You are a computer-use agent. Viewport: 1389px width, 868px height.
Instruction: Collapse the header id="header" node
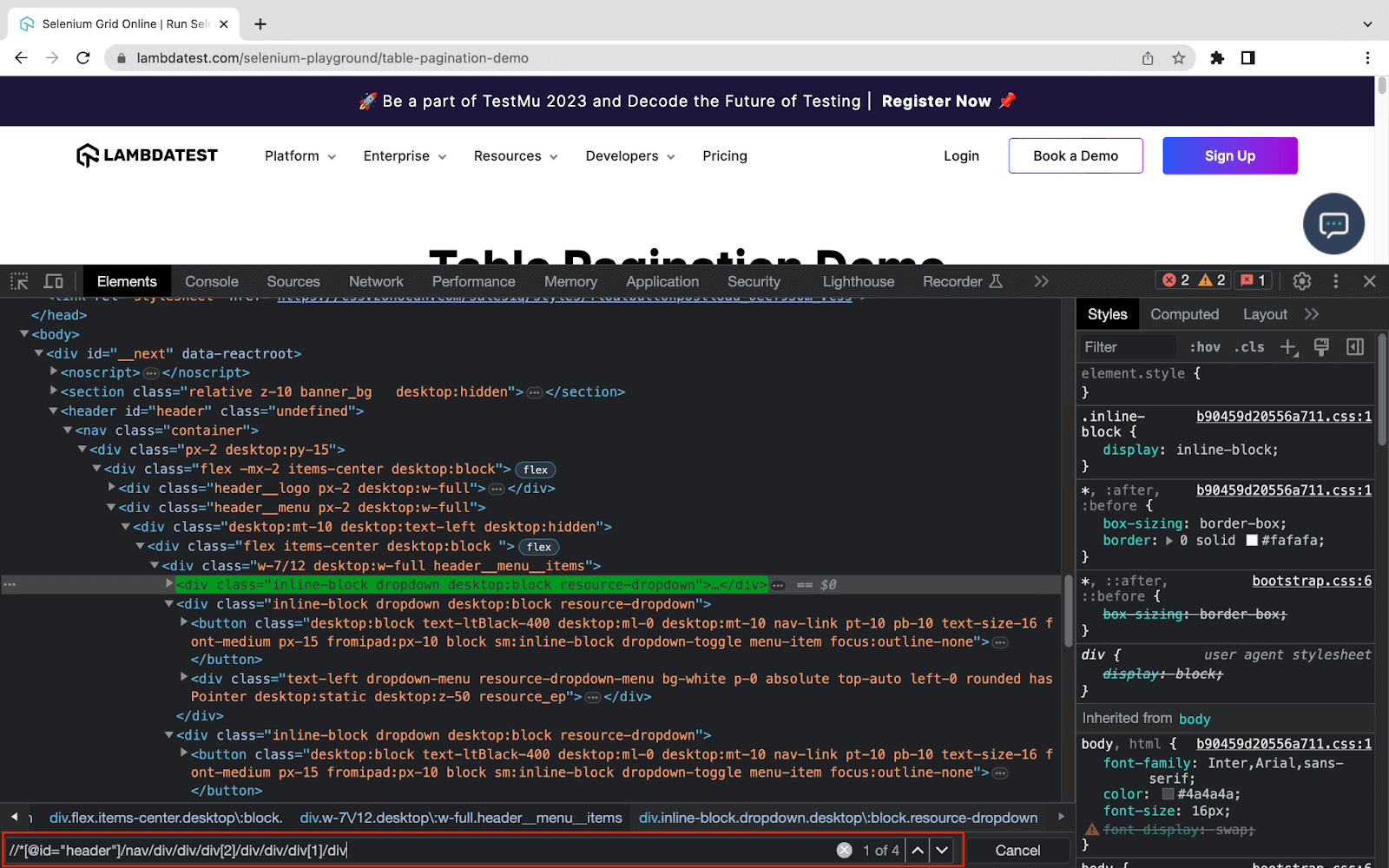click(x=53, y=411)
